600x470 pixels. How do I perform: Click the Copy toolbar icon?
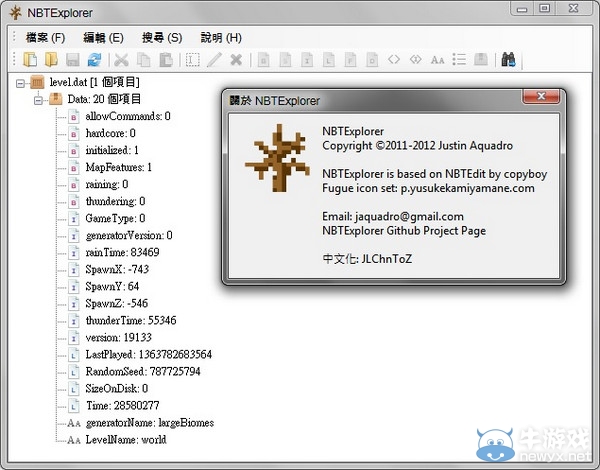point(143,60)
